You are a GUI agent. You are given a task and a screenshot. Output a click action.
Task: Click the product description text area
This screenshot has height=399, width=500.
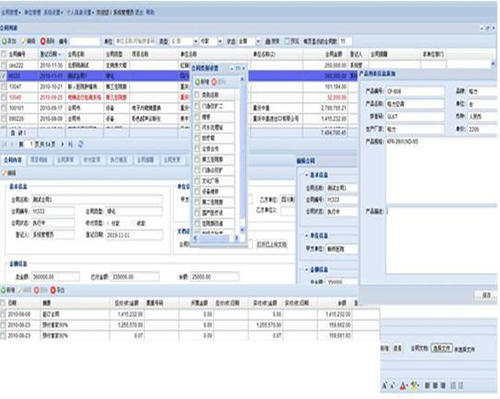pos(442,240)
